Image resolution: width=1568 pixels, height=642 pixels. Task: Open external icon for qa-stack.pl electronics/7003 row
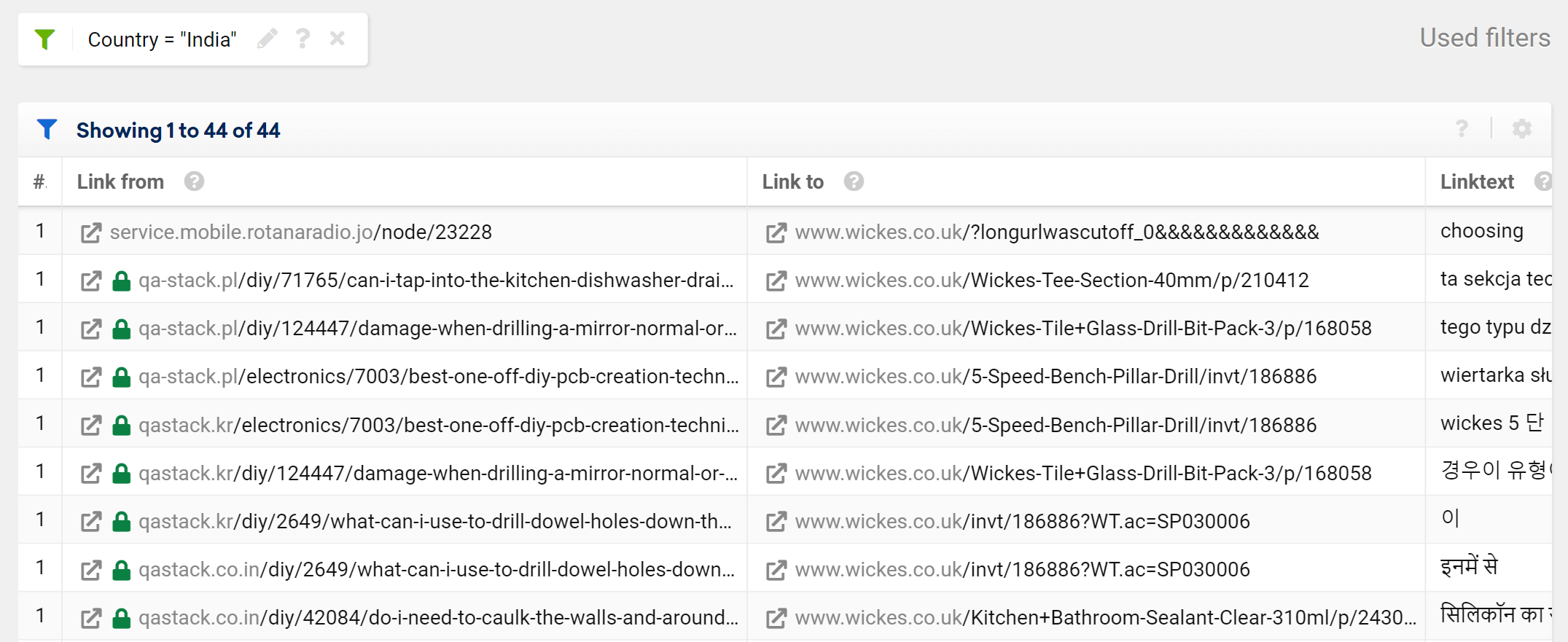click(91, 377)
